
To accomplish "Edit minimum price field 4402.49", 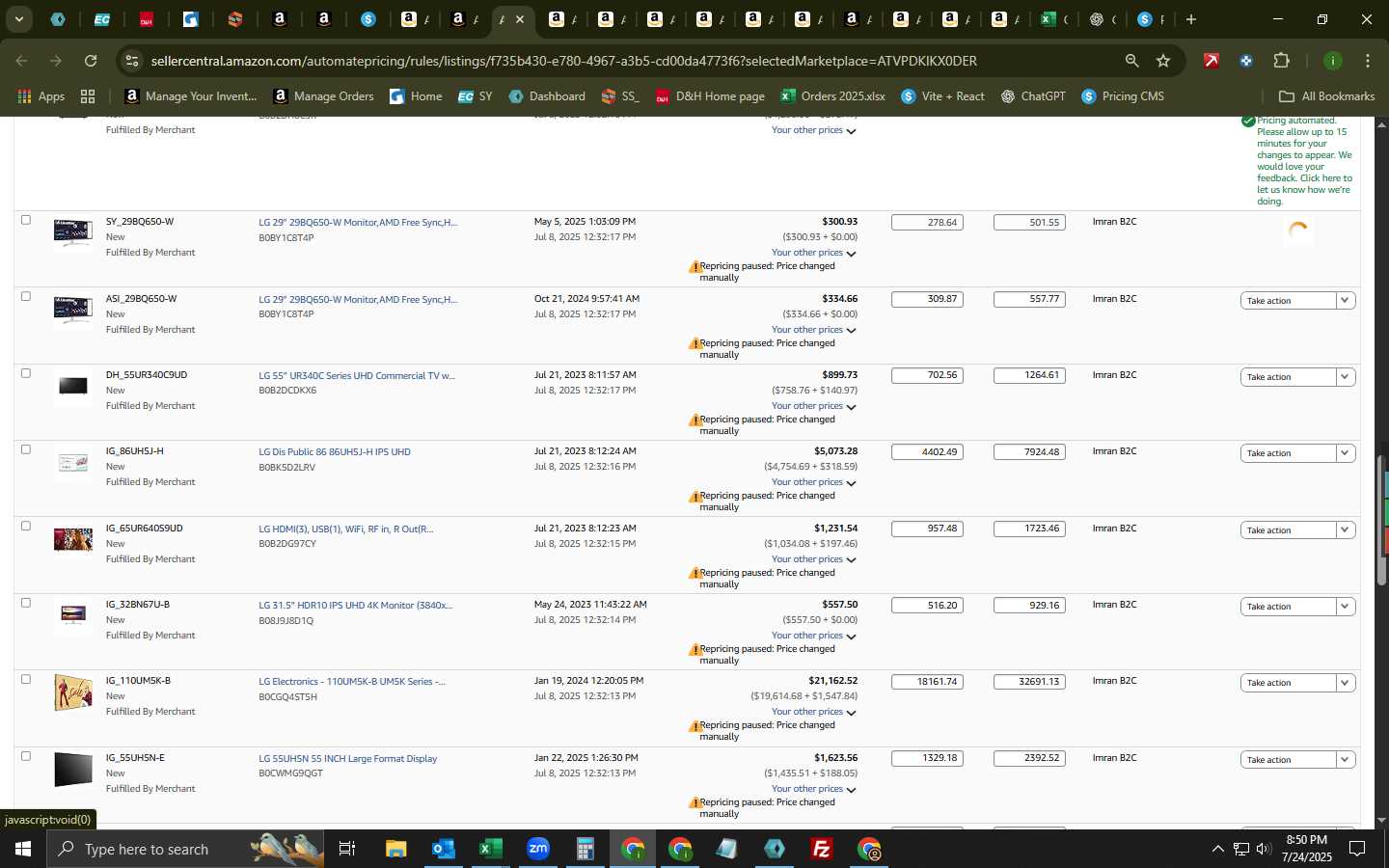I will pos(927,452).
